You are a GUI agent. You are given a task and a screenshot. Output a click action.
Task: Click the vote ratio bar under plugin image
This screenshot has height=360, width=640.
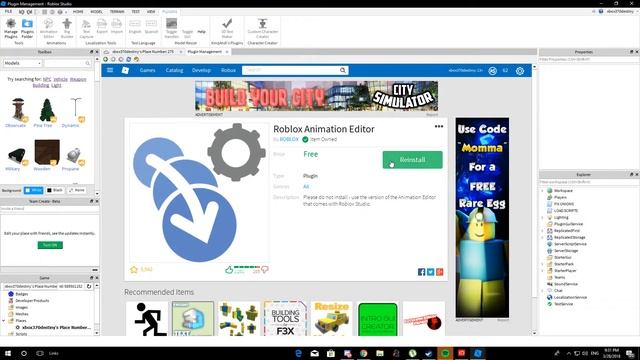tap(247, 267)
